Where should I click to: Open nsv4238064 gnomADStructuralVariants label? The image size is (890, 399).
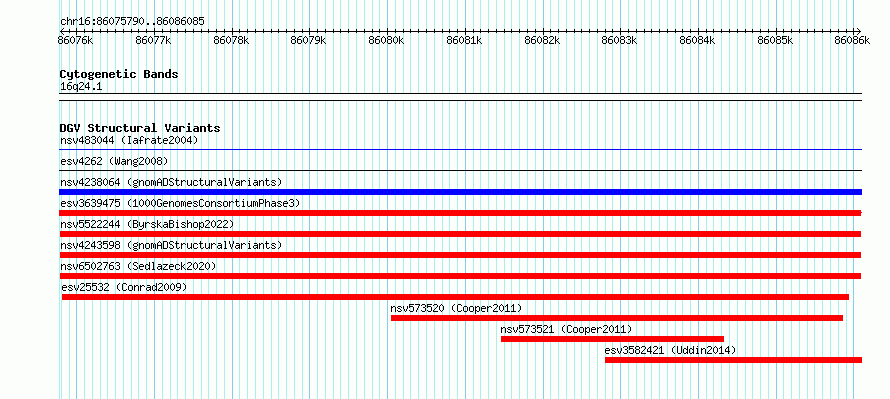pos(171,182)
